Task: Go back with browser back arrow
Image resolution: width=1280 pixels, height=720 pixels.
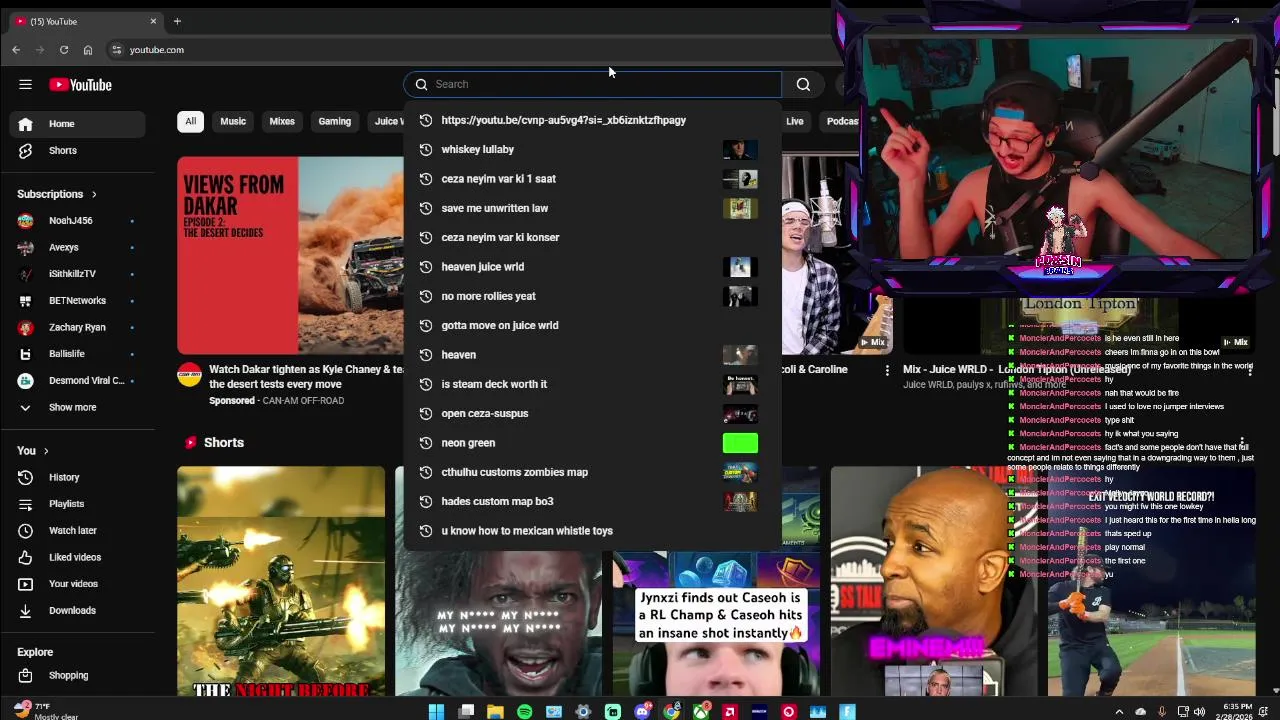Action: [x=16, y=50]
